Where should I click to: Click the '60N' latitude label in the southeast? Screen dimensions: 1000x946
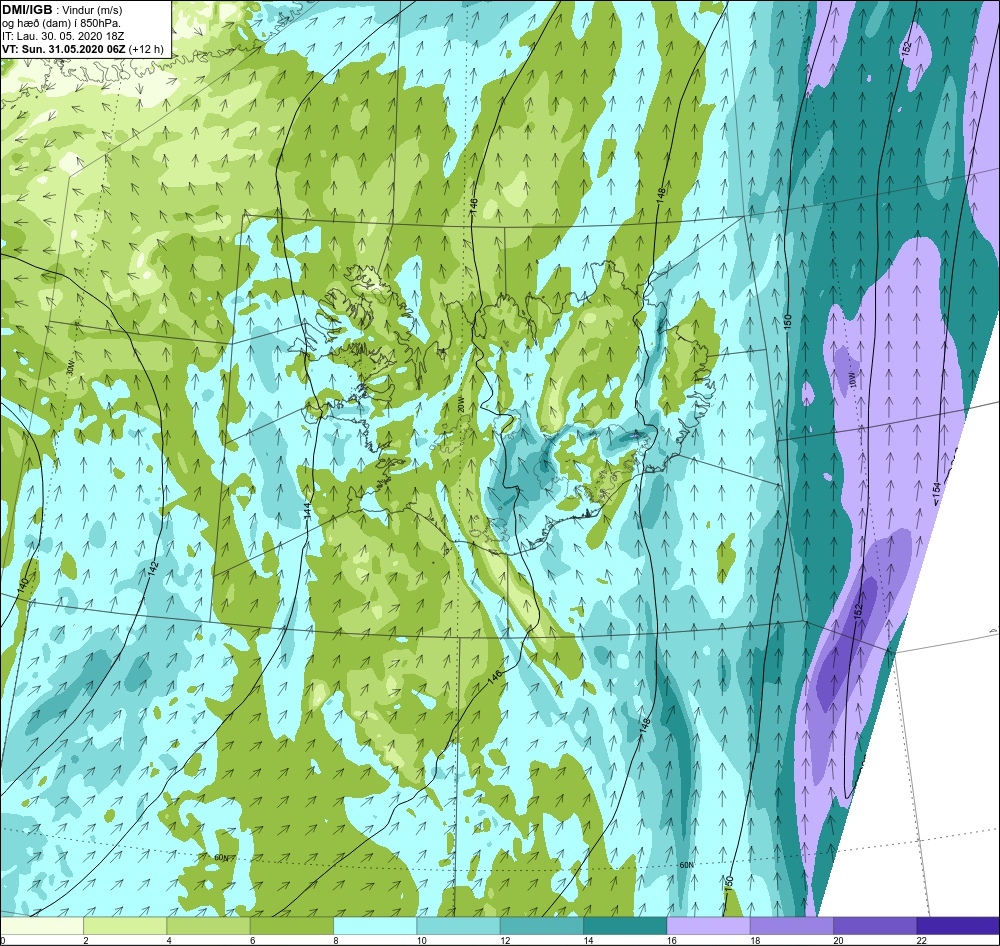coord(686,865)
